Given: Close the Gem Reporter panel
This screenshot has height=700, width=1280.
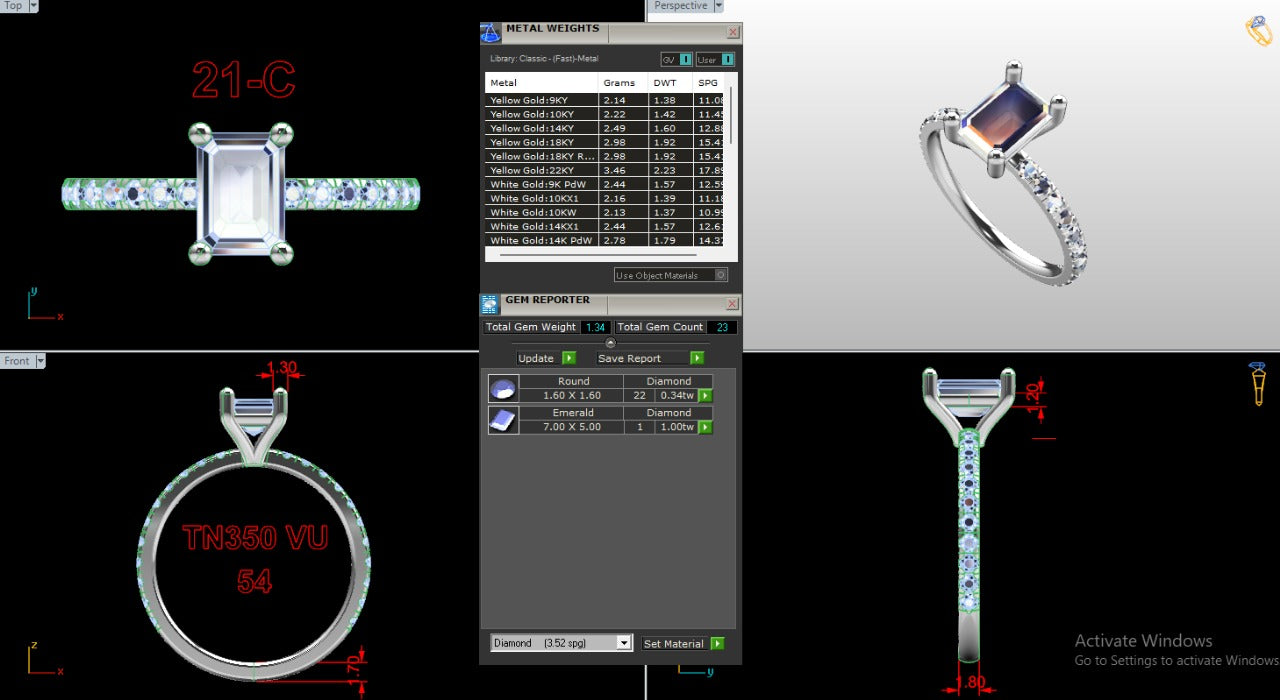Looking at the screenshot, I should tap(732, 303).
